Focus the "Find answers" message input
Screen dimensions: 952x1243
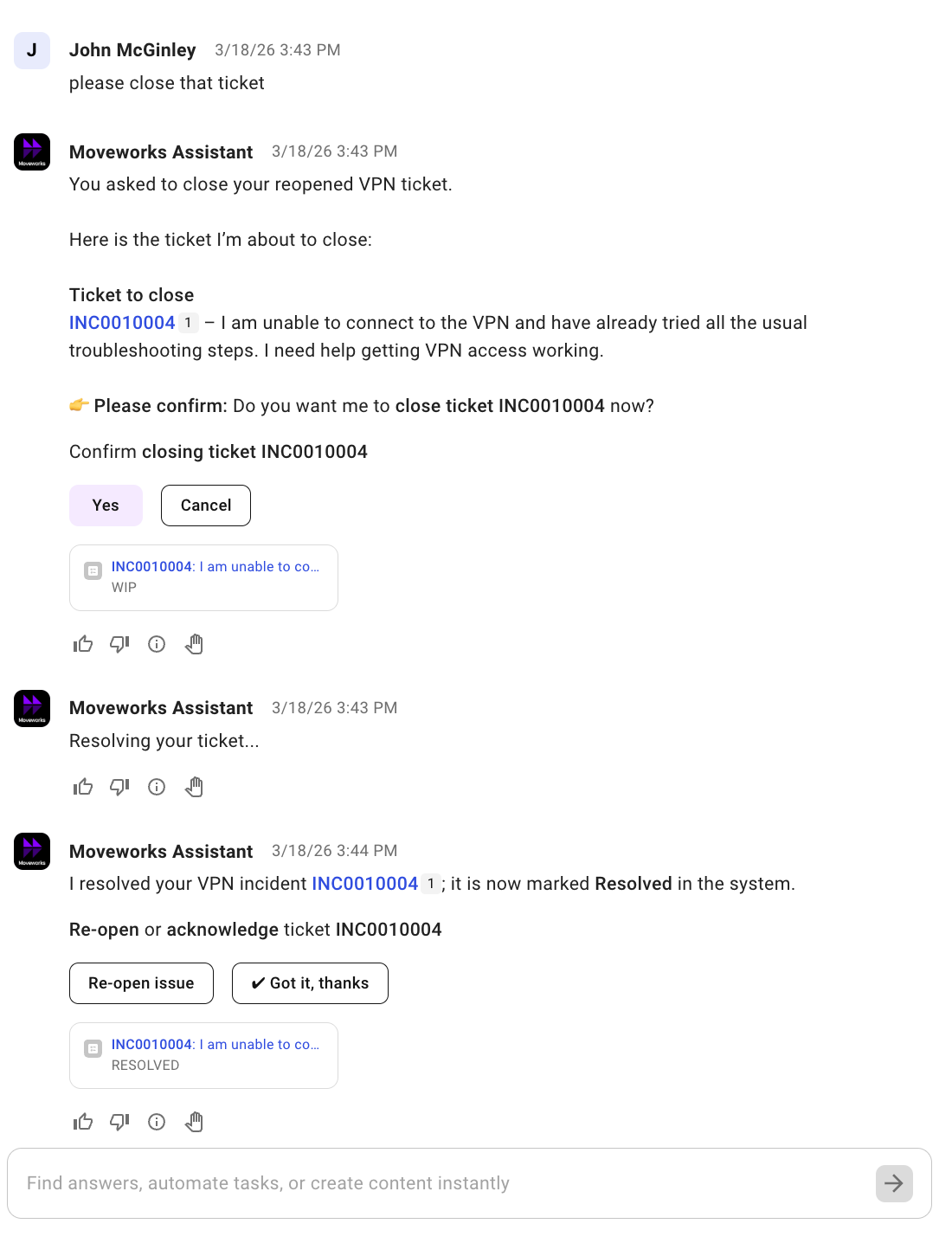441,1183
